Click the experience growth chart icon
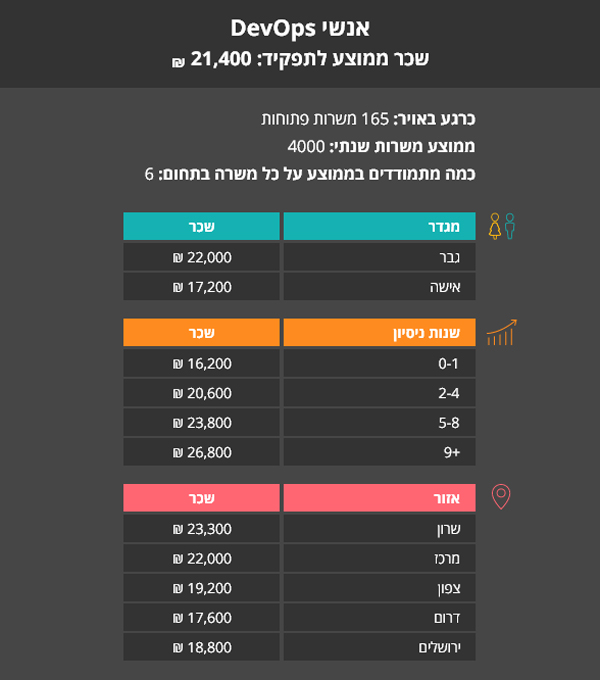Screen dimensions: 600x680 501,333
